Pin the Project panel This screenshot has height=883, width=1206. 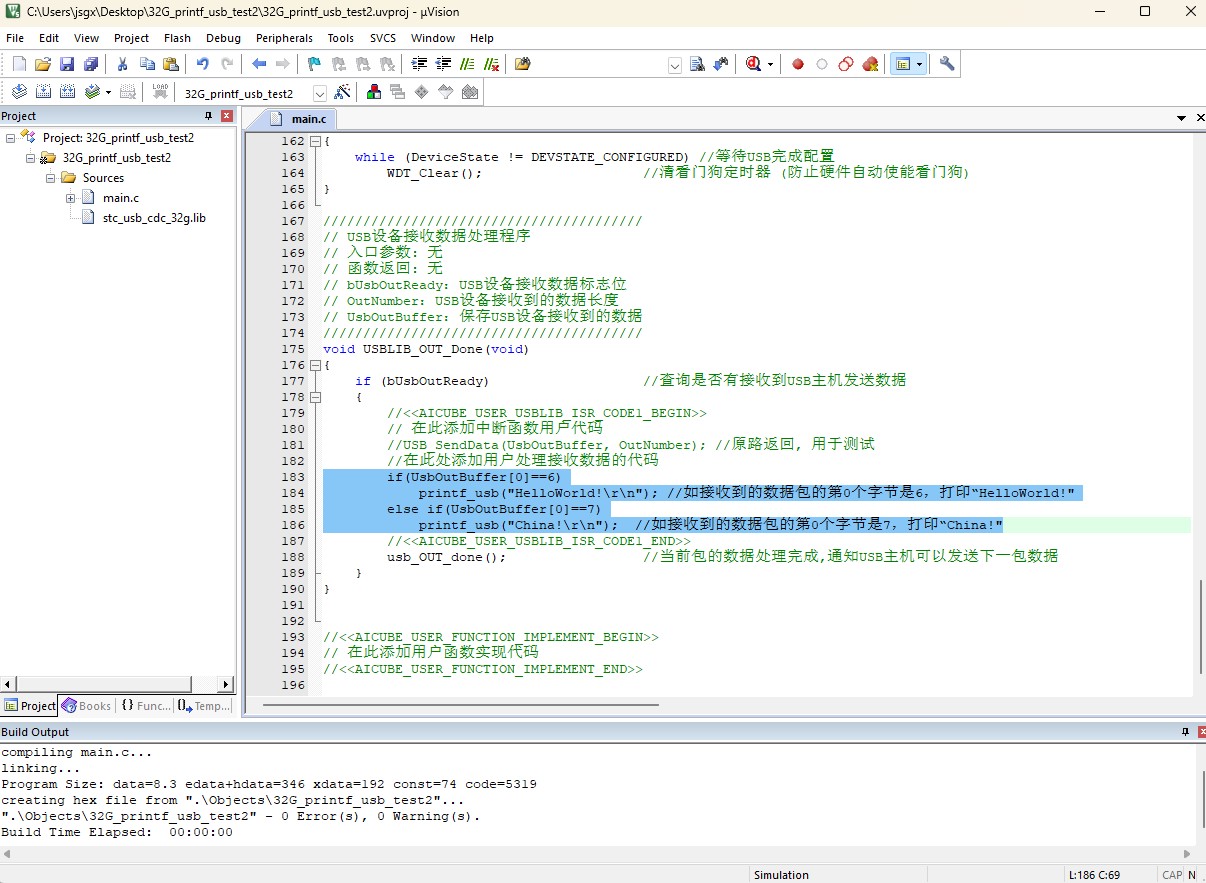point(208,116)
